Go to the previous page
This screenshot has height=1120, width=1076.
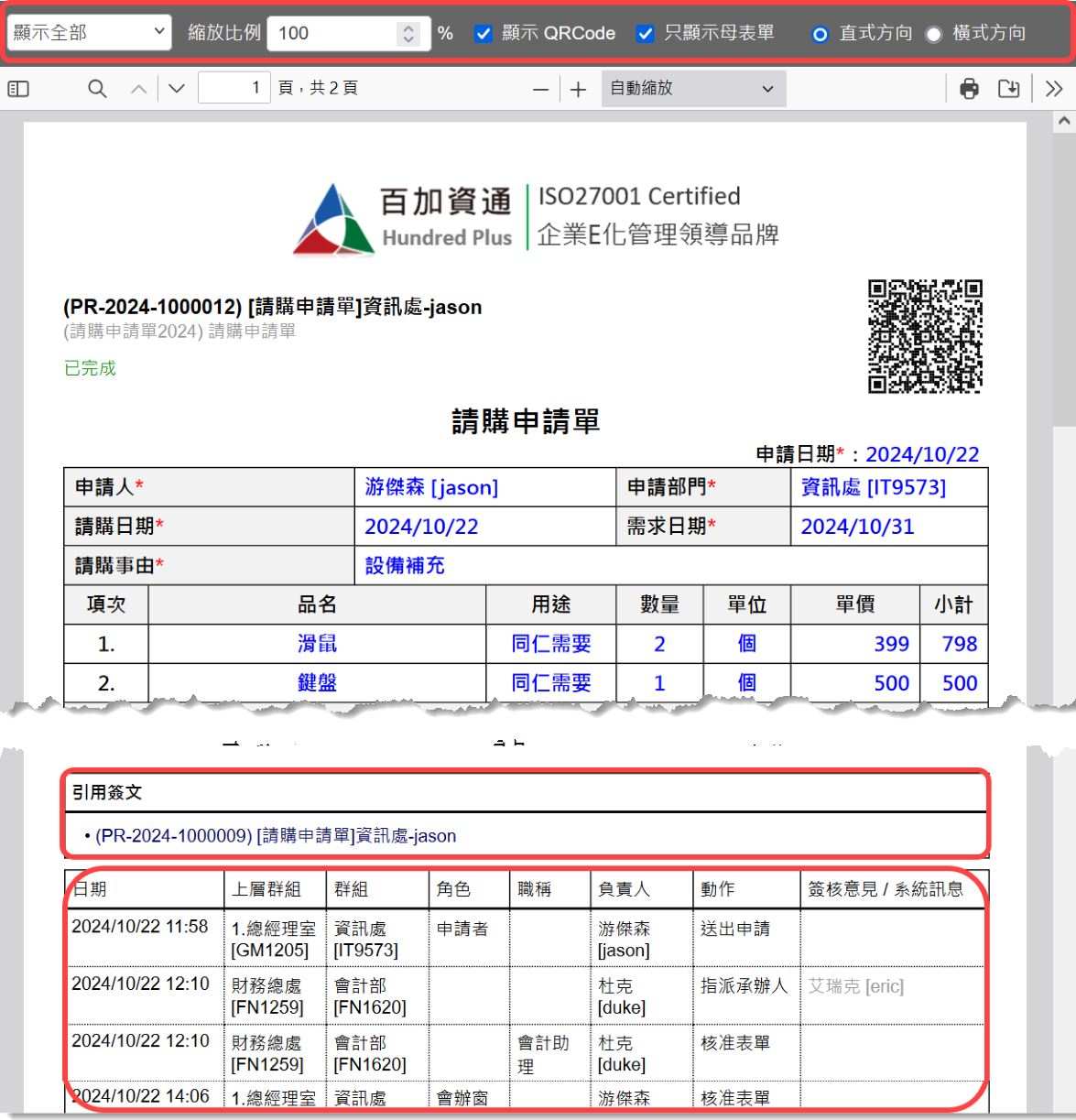click(x=138, y=89)
